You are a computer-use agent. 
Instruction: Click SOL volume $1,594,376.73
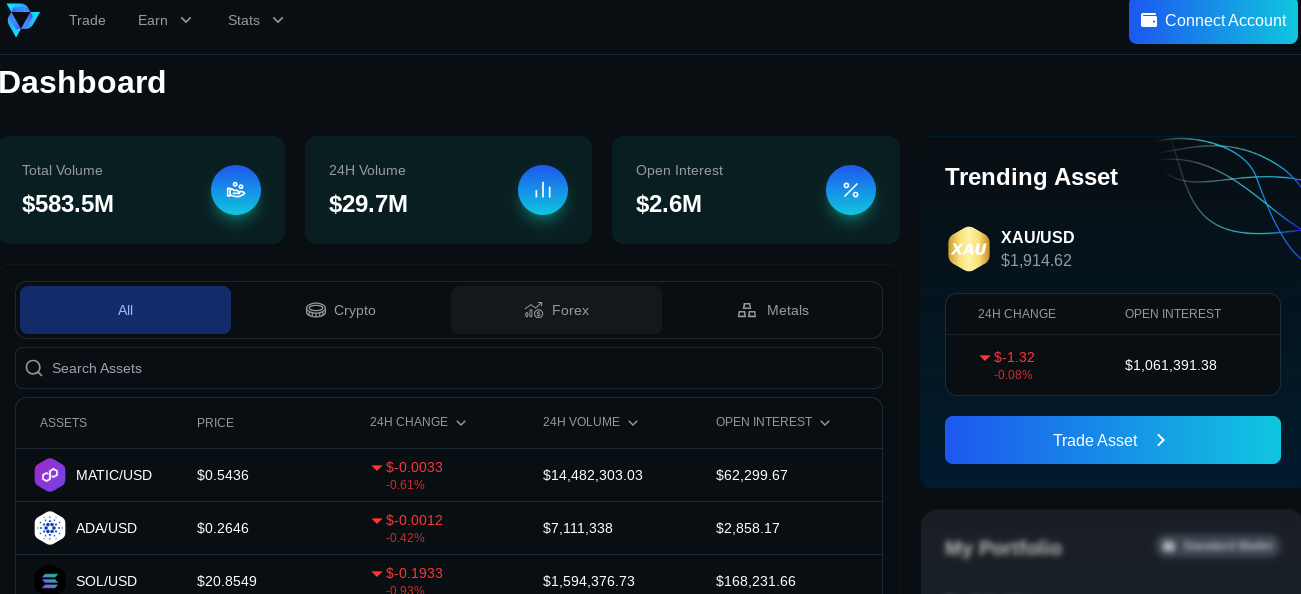(x=589, y=581)
